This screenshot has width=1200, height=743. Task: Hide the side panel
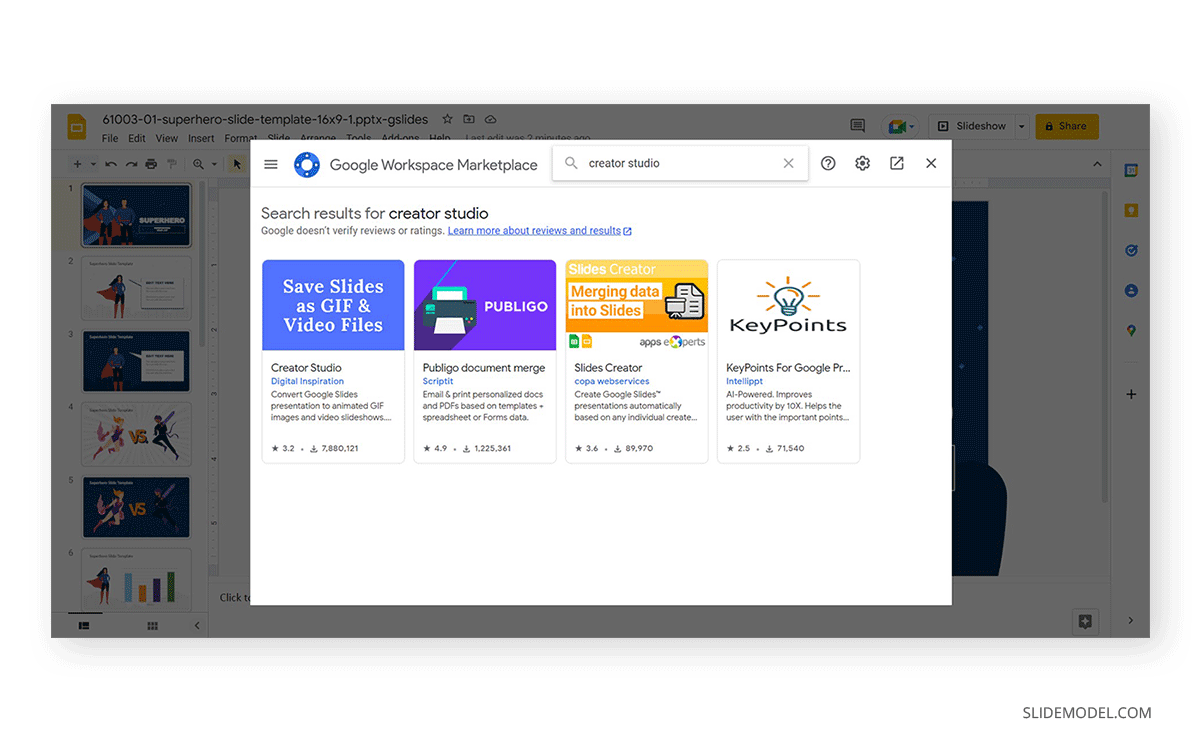pos(1131,621)
